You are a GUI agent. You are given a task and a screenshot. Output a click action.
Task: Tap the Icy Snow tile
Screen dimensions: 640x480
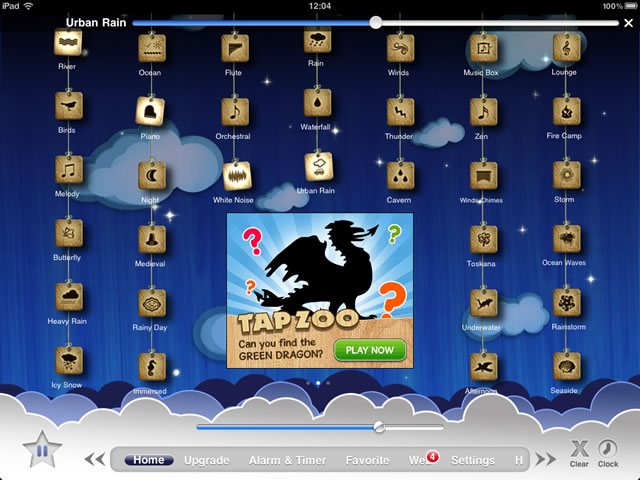click(x=69, y=360)
